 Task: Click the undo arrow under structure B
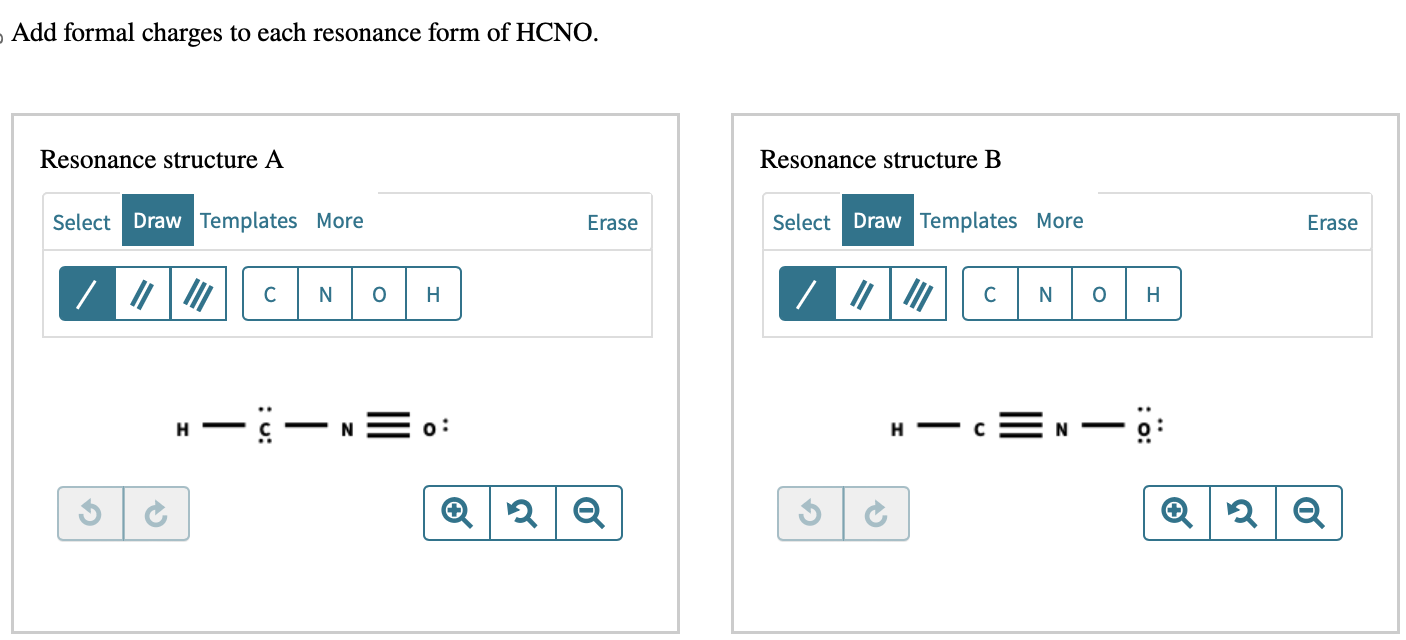pyautogui.click(x=810, y=513)
